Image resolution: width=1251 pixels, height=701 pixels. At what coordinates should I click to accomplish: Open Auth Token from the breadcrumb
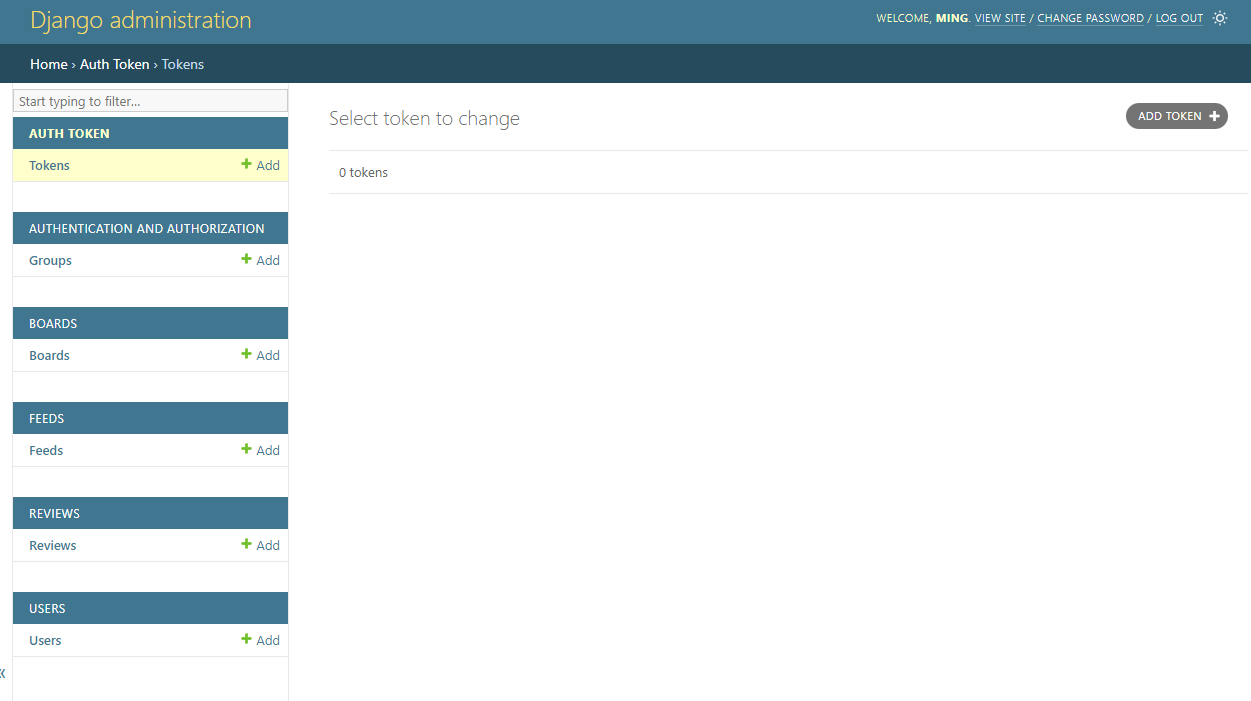coord(114,63)
